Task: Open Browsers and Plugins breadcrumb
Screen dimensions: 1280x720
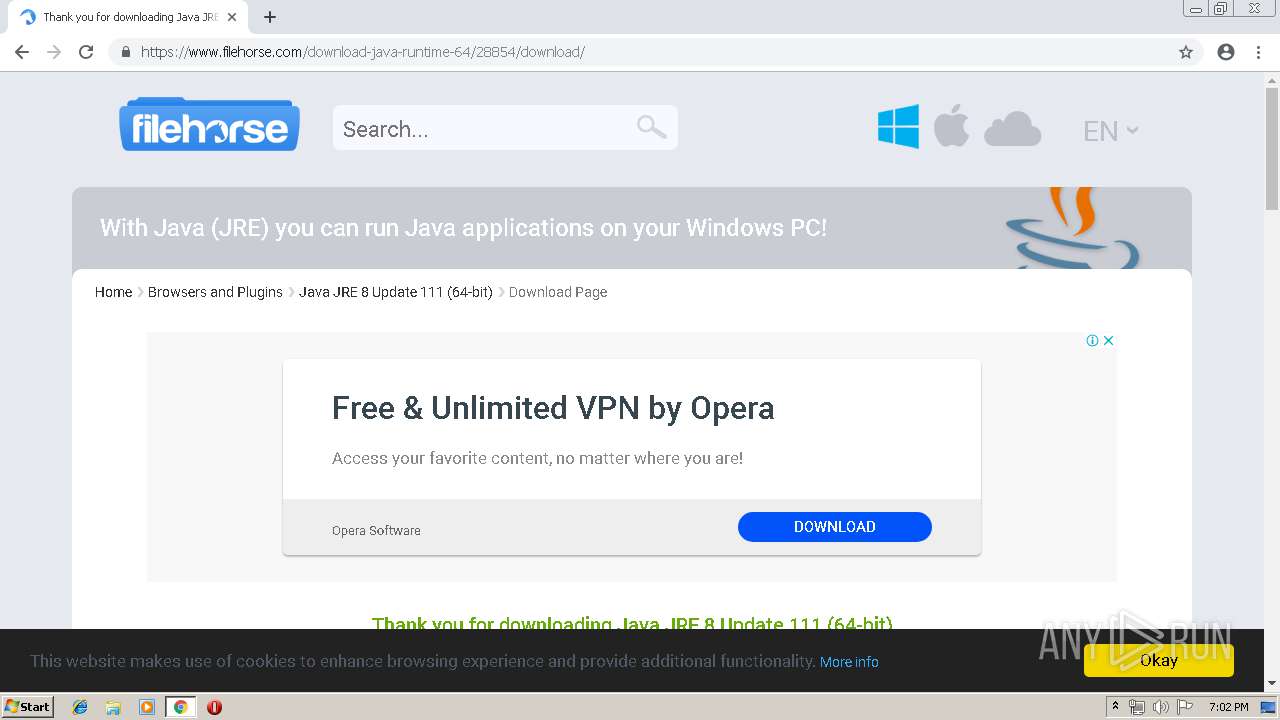Action: (215, 292)
